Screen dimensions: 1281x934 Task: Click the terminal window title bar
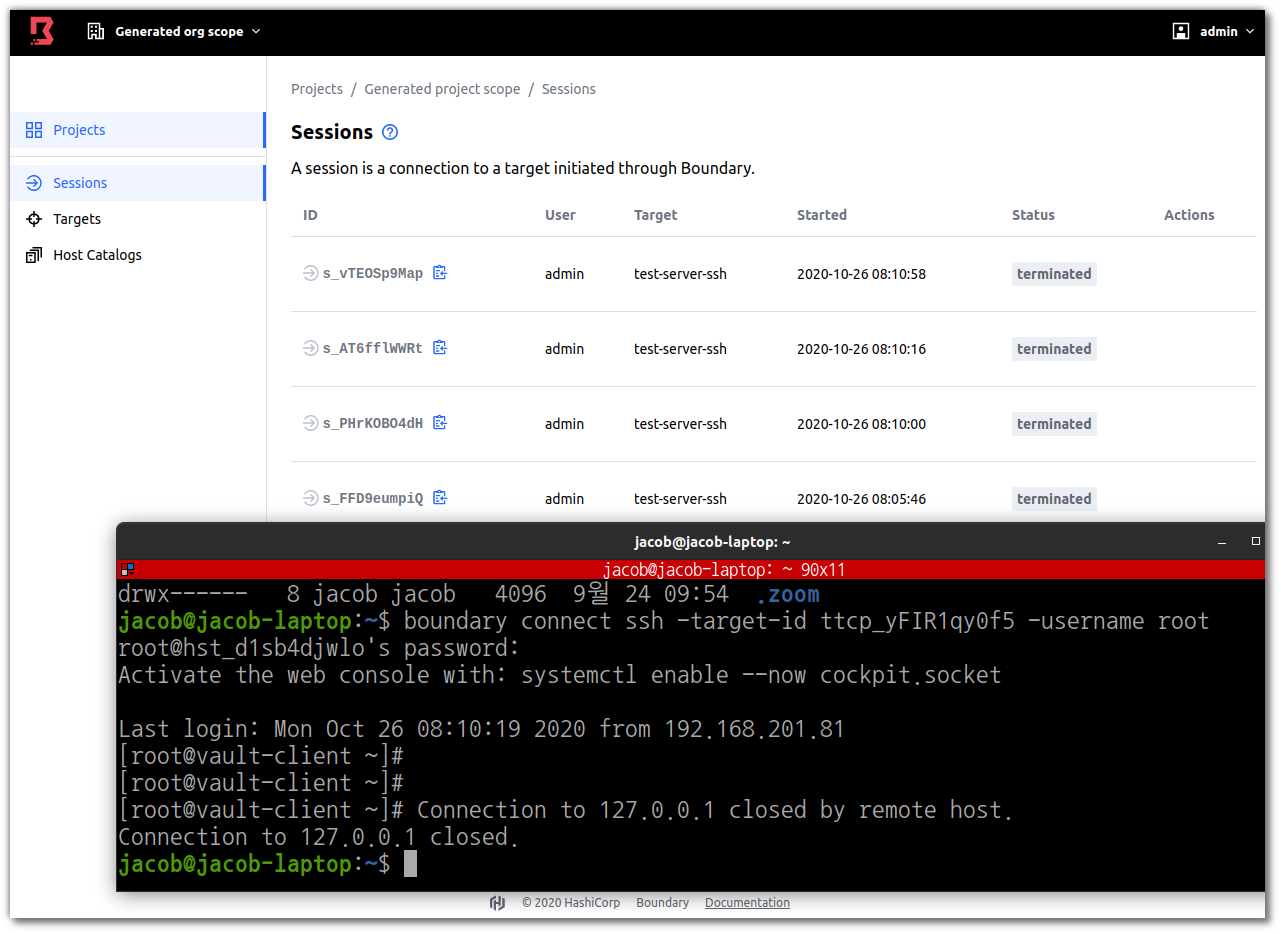(690, 541)
